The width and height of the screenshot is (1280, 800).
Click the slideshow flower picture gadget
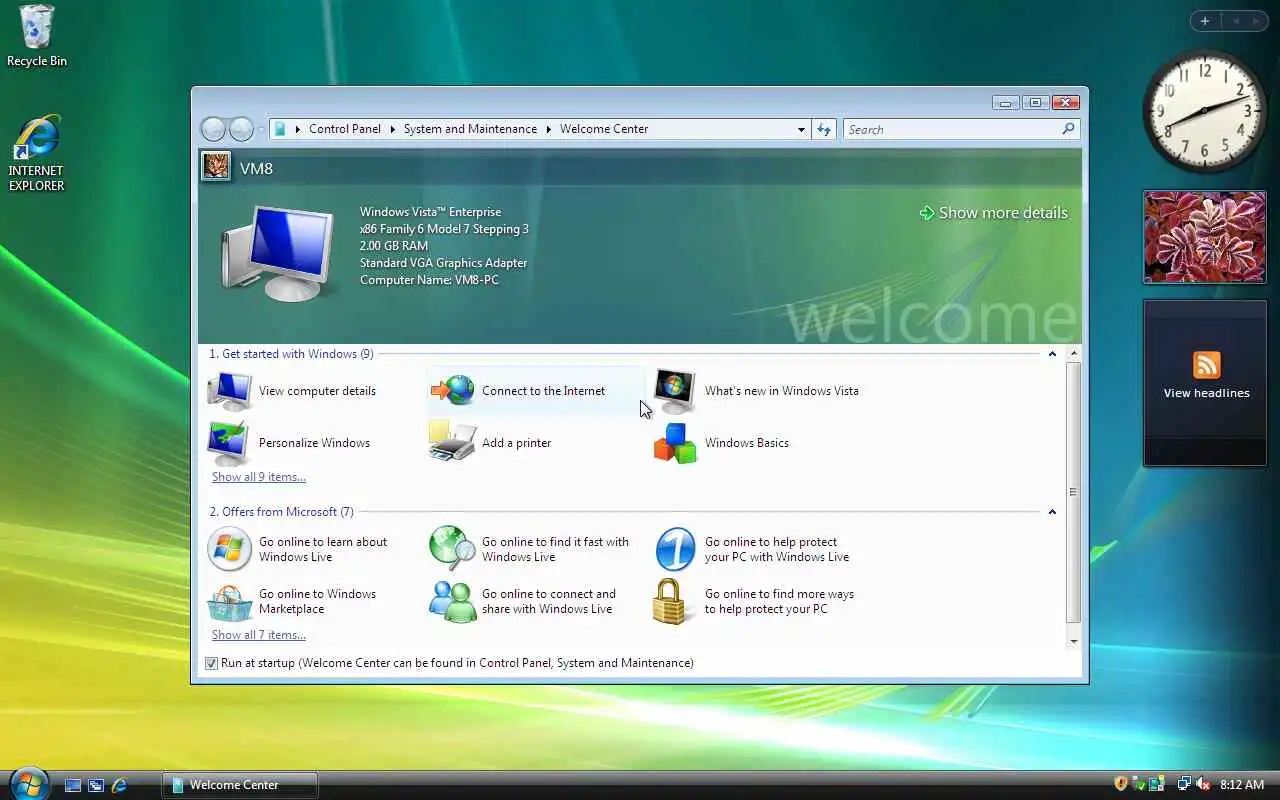pos(1205,237)
